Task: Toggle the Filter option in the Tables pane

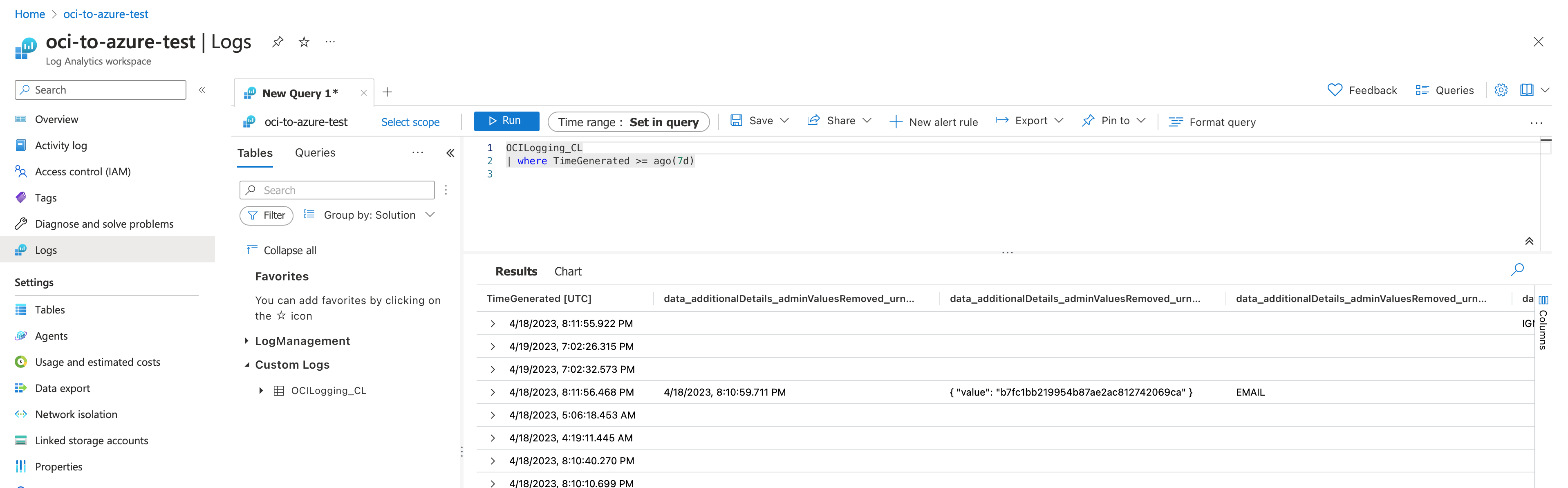Action: click(x=266, y=215)
